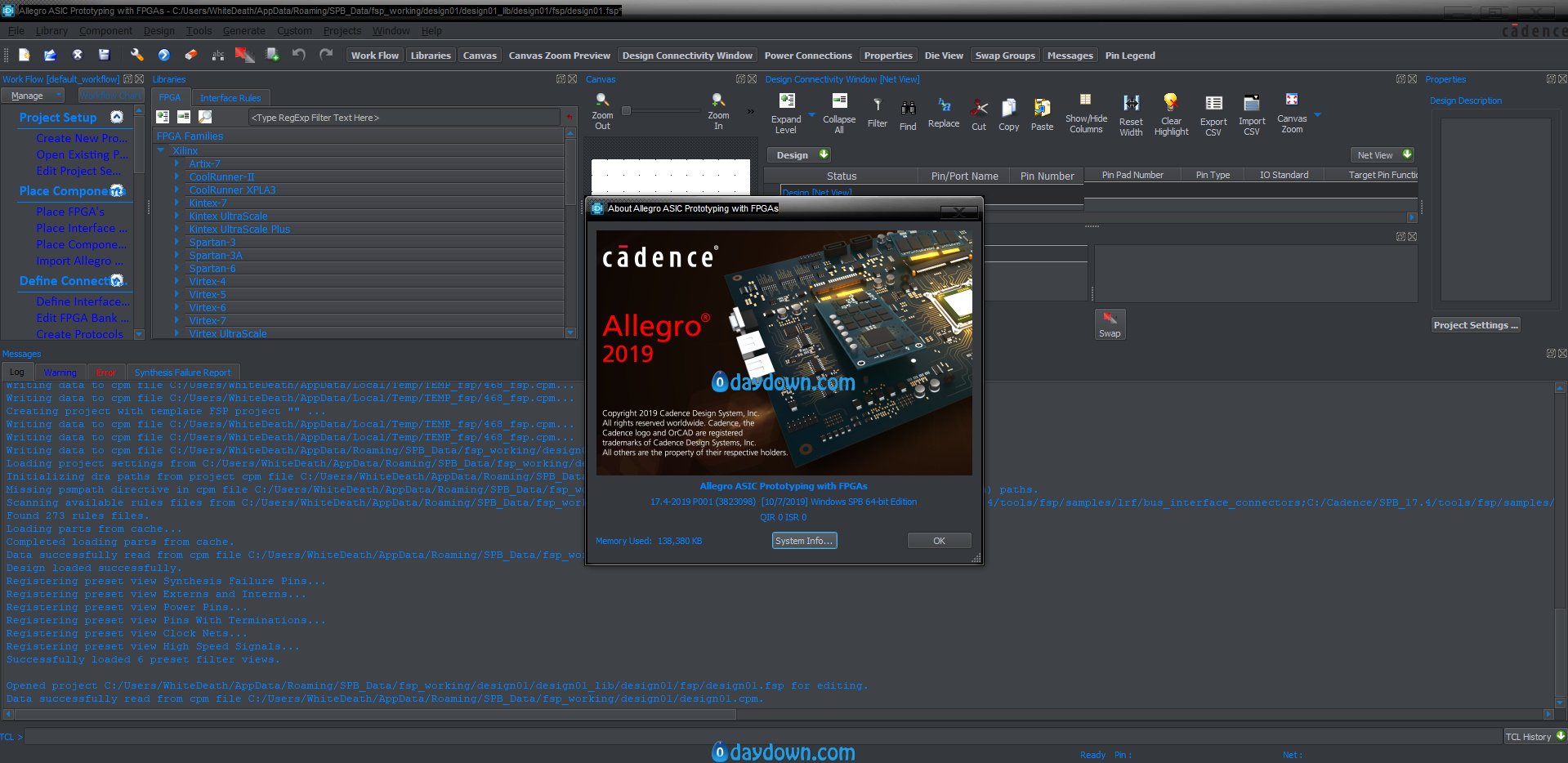Click OK in the About dialog

coord(939,540)
